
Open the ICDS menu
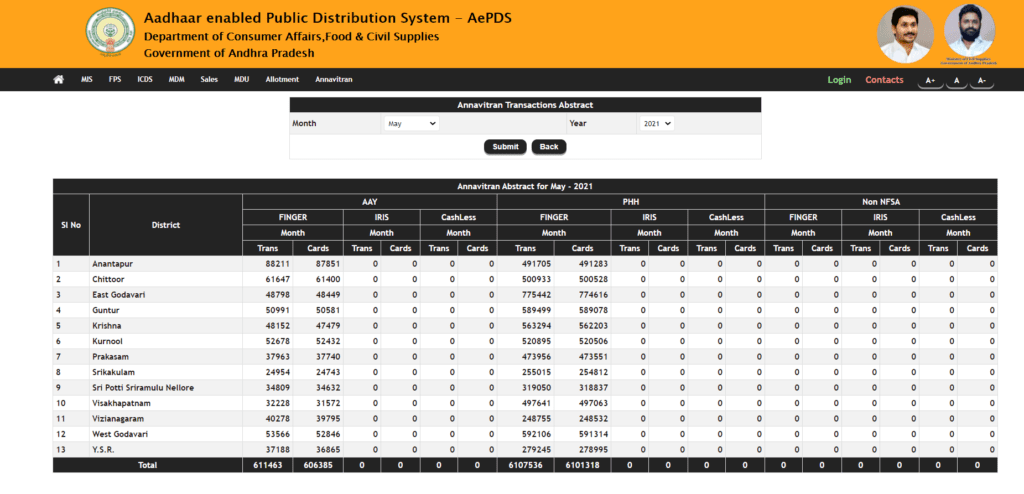(x=145, y=80)
